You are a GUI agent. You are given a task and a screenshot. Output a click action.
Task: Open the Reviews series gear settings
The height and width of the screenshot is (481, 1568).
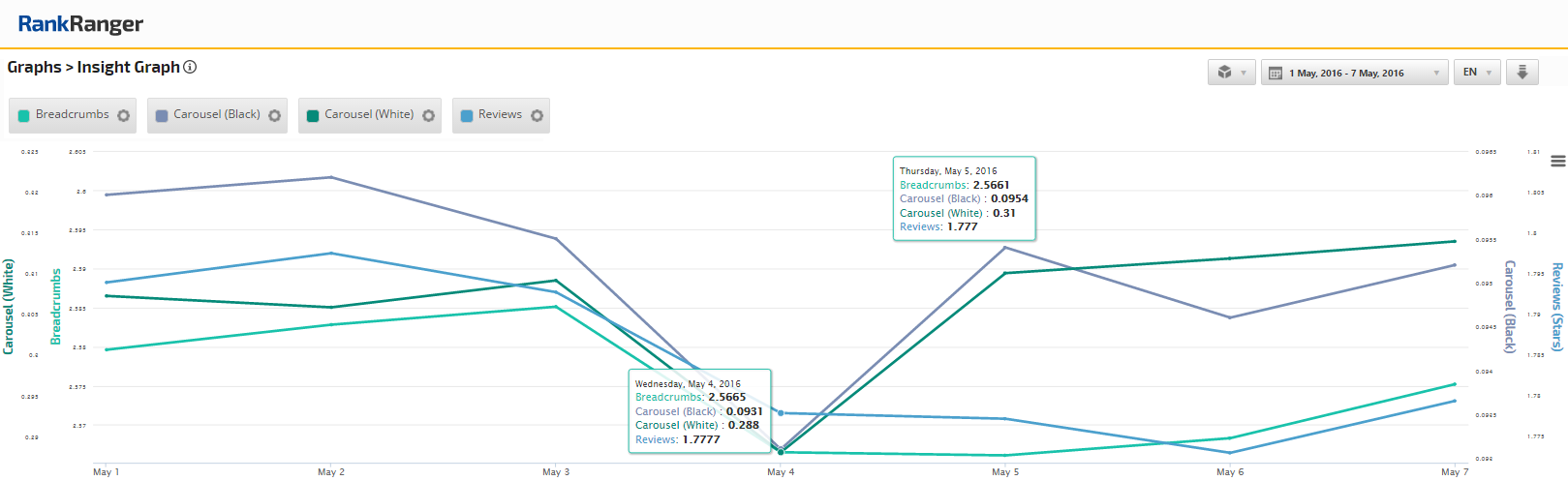[537, 116]
